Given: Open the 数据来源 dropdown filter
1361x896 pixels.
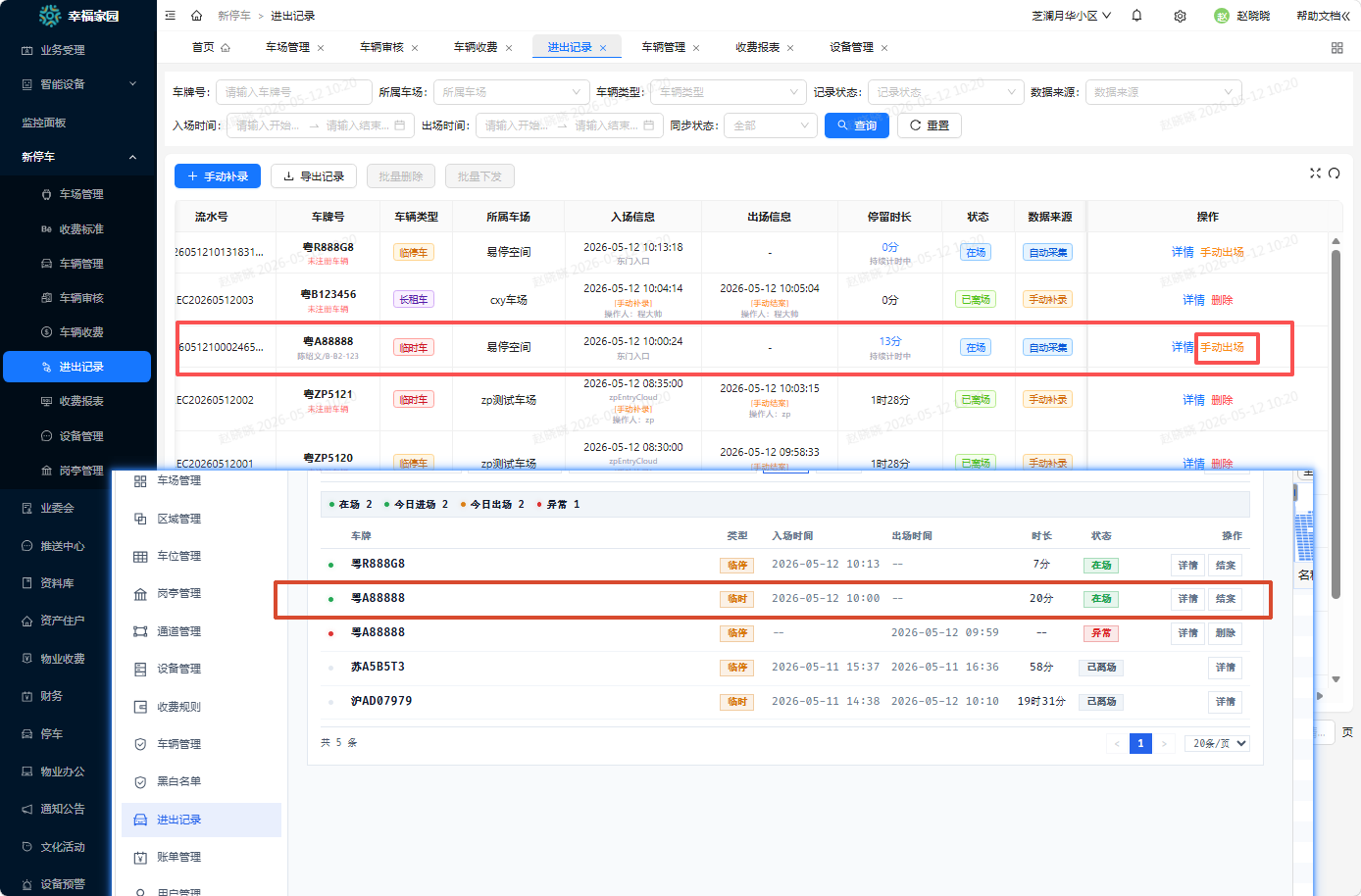Looking at the screenshot, I should click(1163, 92).
